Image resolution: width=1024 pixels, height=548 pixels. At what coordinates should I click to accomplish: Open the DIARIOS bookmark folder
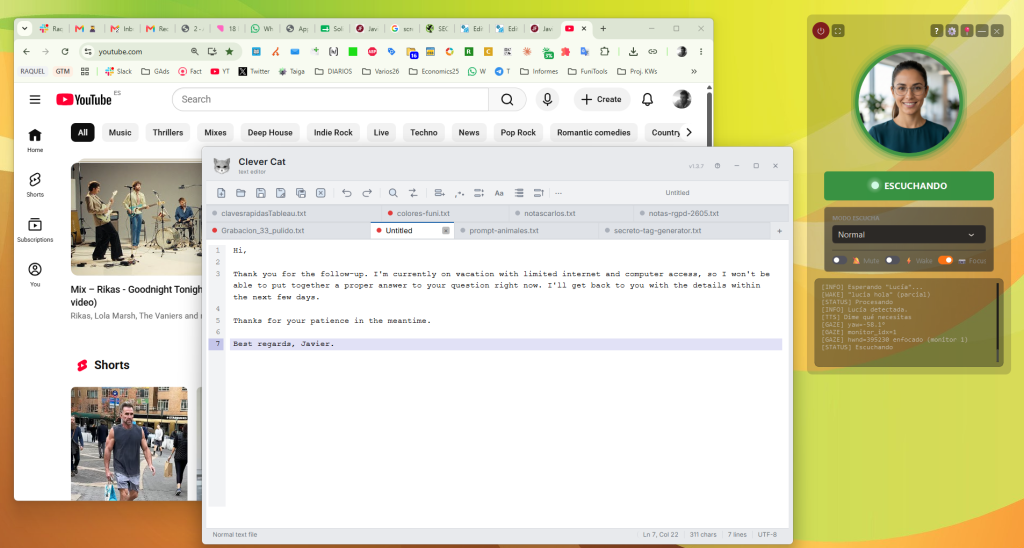tap(333, 71)
